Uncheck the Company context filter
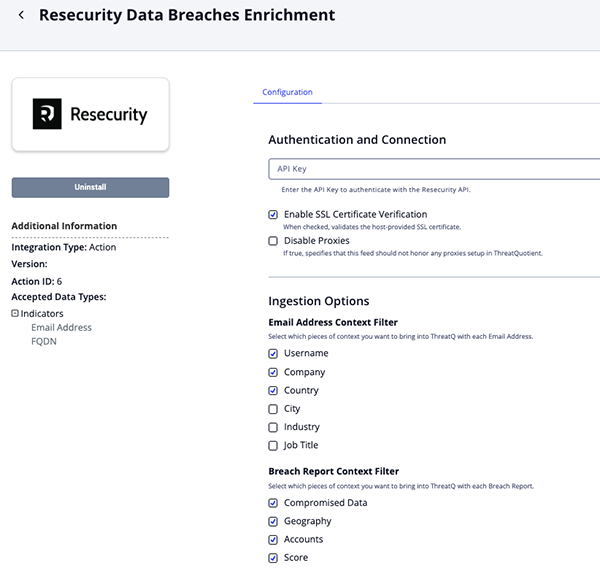 [x=273, y=372]
